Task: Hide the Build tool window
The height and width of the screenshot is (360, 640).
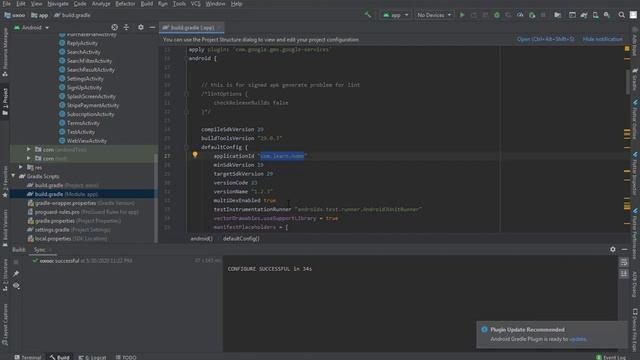Action: (x=624, y=249)
